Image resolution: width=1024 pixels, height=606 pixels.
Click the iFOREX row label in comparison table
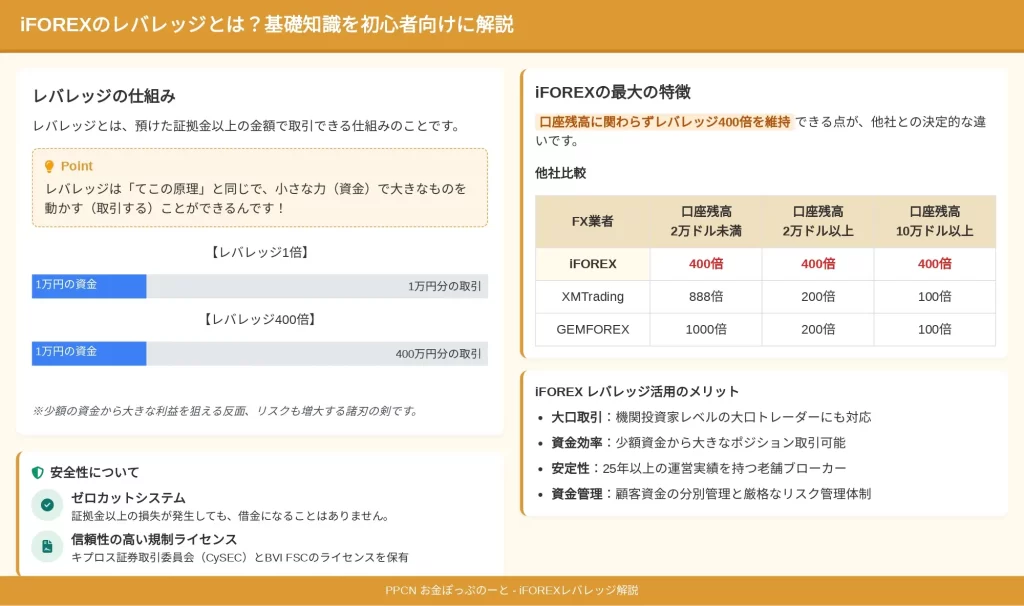[x=592, y=264]
